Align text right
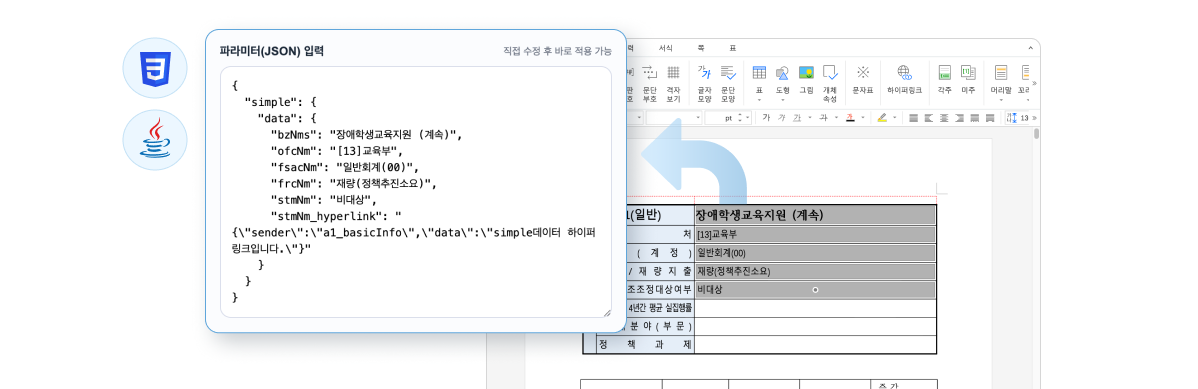This screenshot has height=389, width=1198. click(959, 118)
